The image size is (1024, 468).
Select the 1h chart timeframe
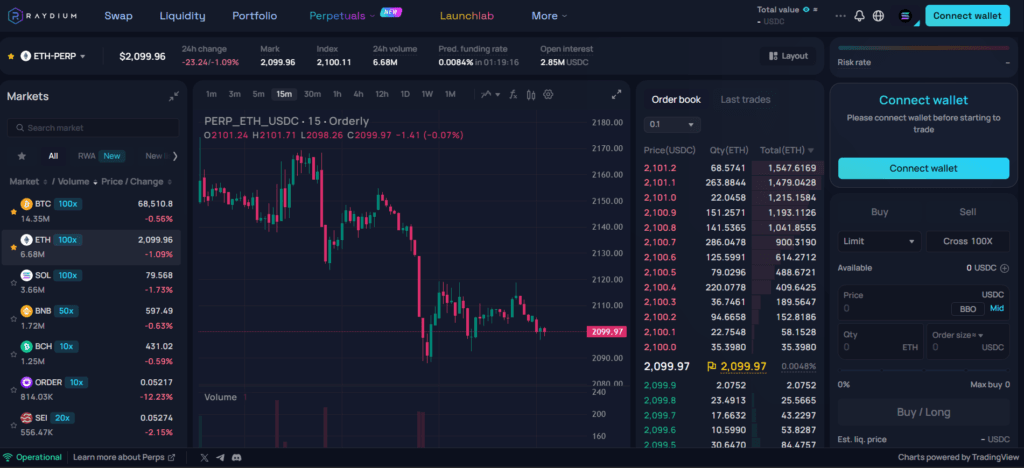pyautogui.click(x=337, y=94)
